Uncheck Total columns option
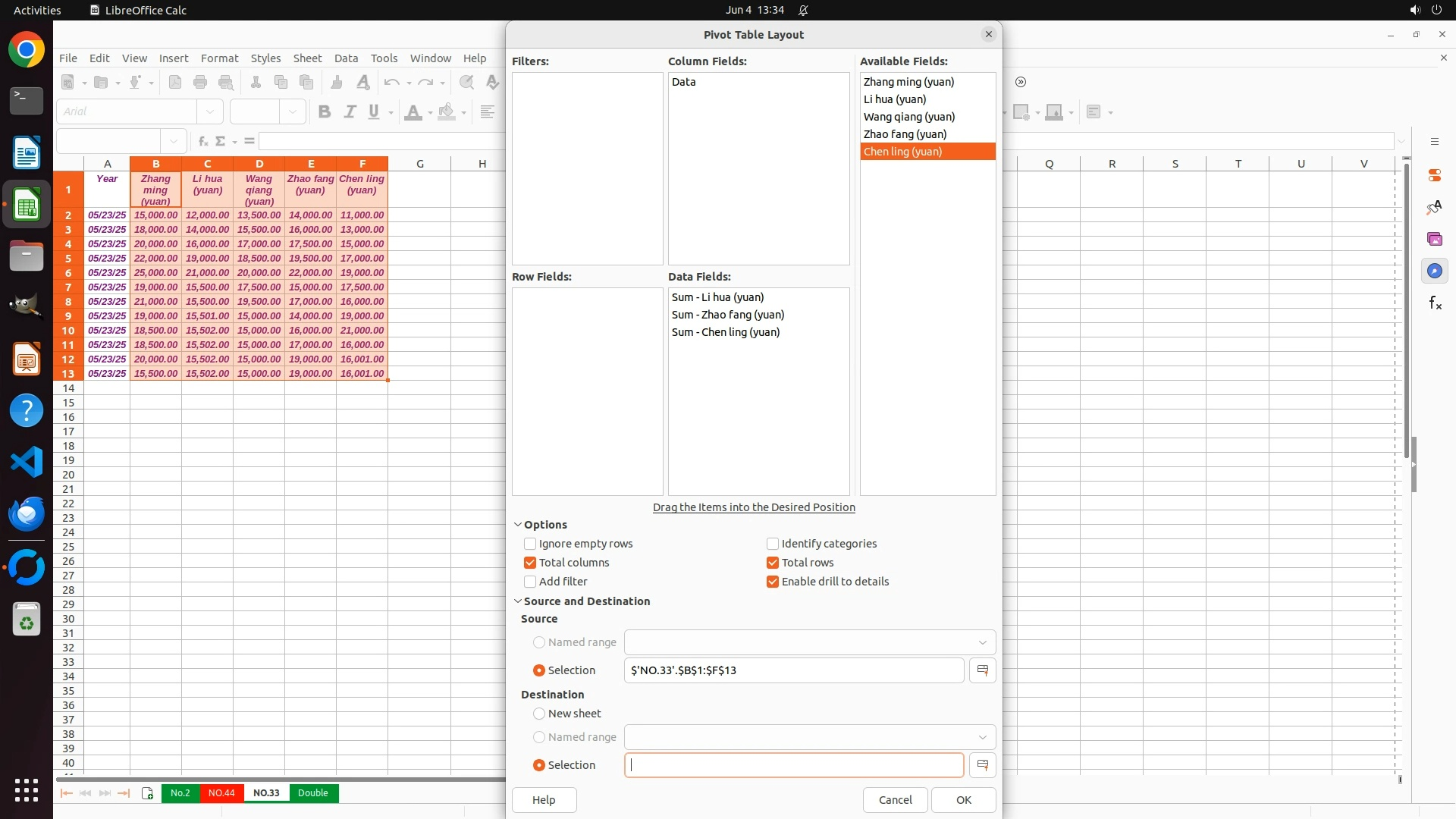1456x819 pixels. click(530, 563)
